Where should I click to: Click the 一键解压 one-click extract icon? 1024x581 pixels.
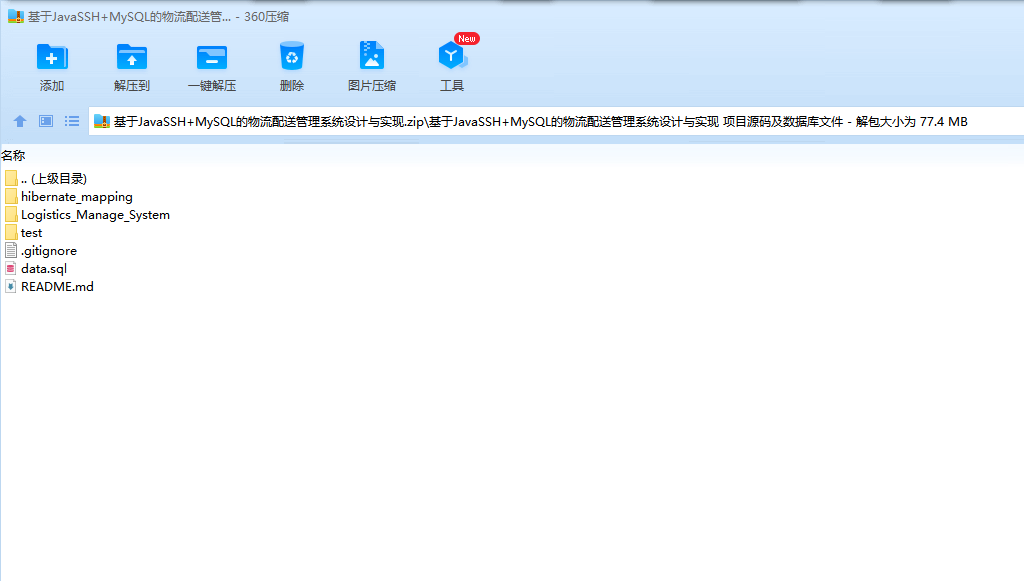coord(212,57)
